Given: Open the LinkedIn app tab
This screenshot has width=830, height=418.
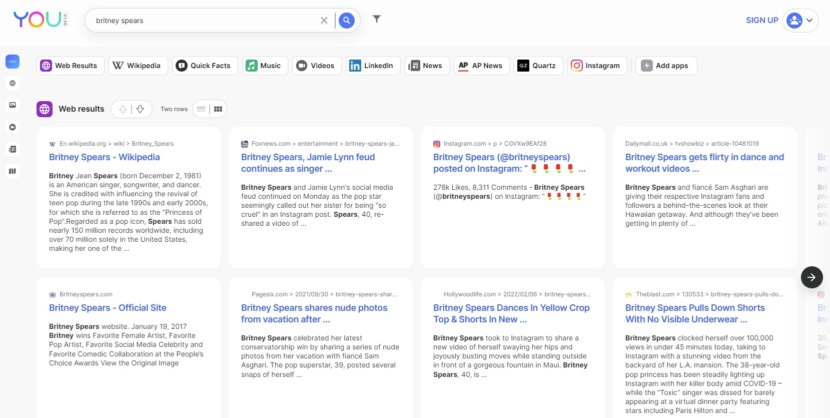Looking at the screenshot, I should [x=373, y=66].
